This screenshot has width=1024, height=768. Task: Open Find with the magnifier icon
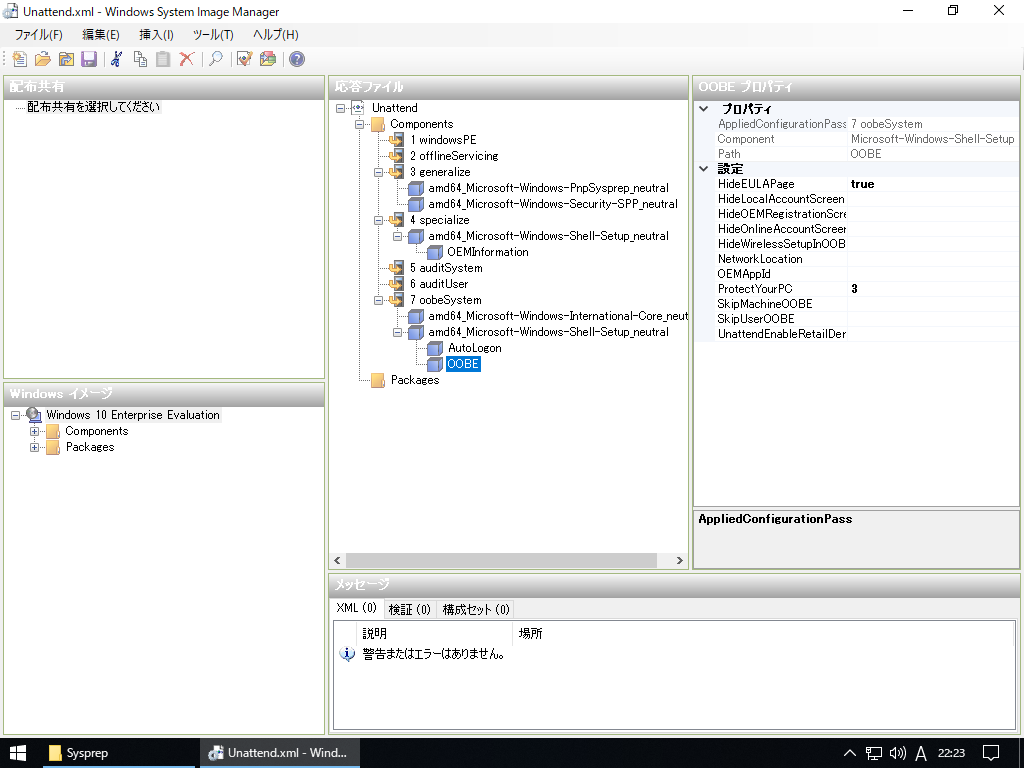pyautogui.click(x=216, y=59)
